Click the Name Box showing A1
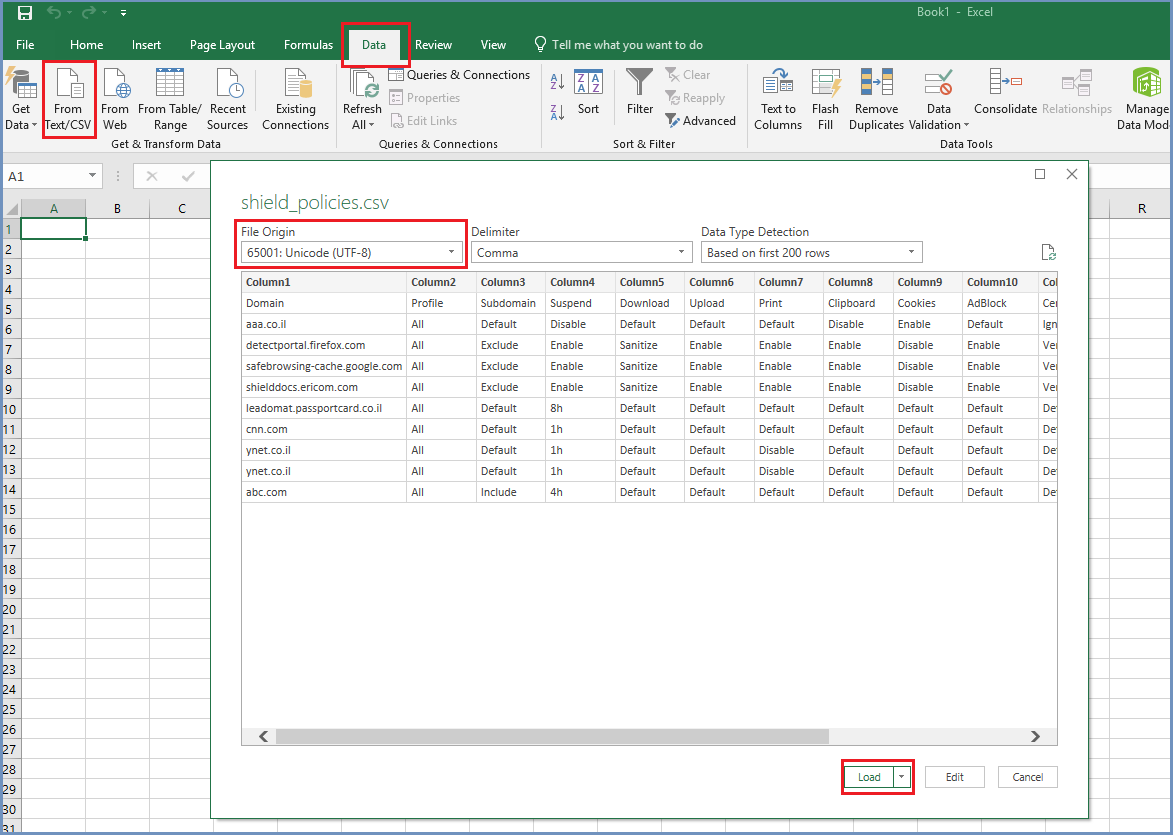The image size is (1173, 835). coord(45,177)
